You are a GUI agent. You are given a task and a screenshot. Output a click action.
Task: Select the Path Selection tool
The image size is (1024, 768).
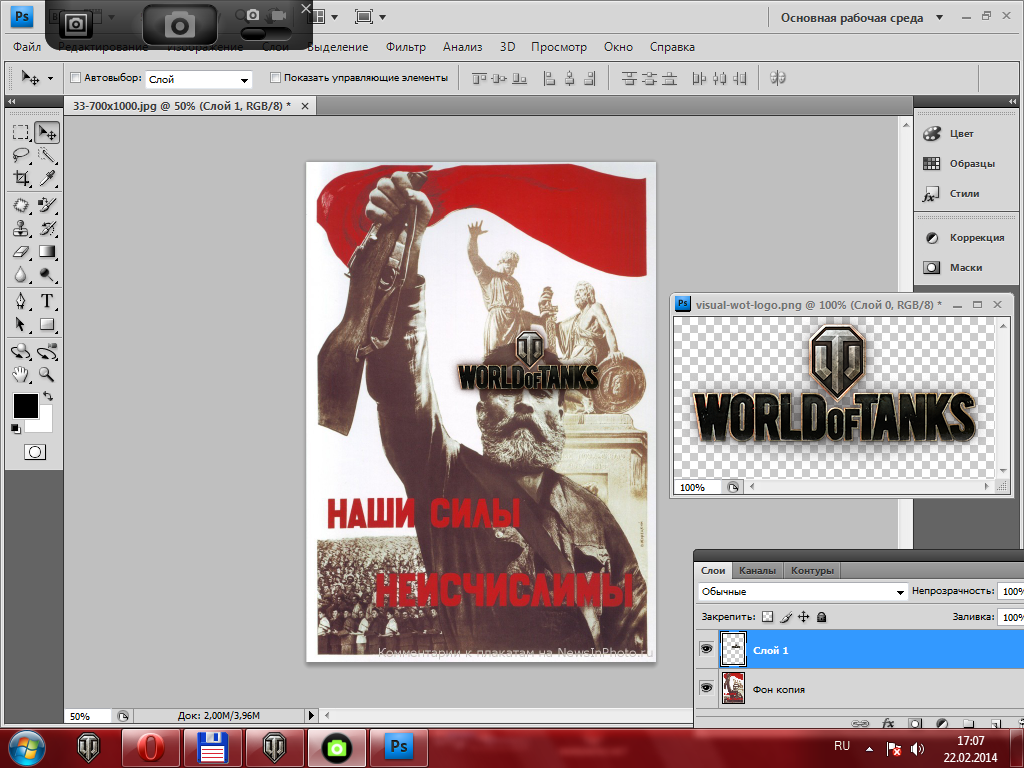(21, 324)
